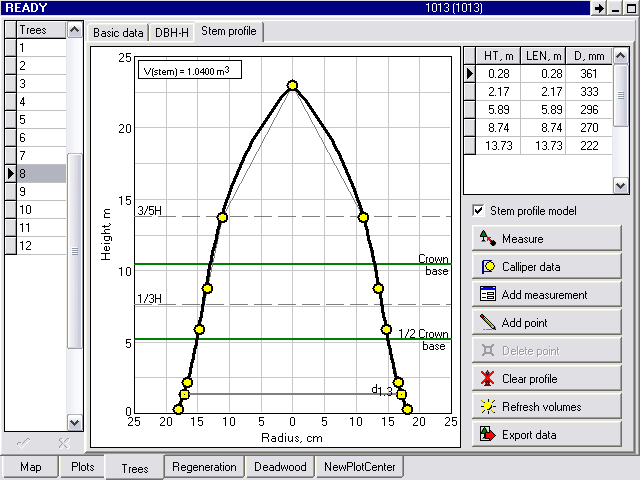Click Trees list scroll down arrow
The height and width of the screenshot is (480, 640).
point(75,422)
